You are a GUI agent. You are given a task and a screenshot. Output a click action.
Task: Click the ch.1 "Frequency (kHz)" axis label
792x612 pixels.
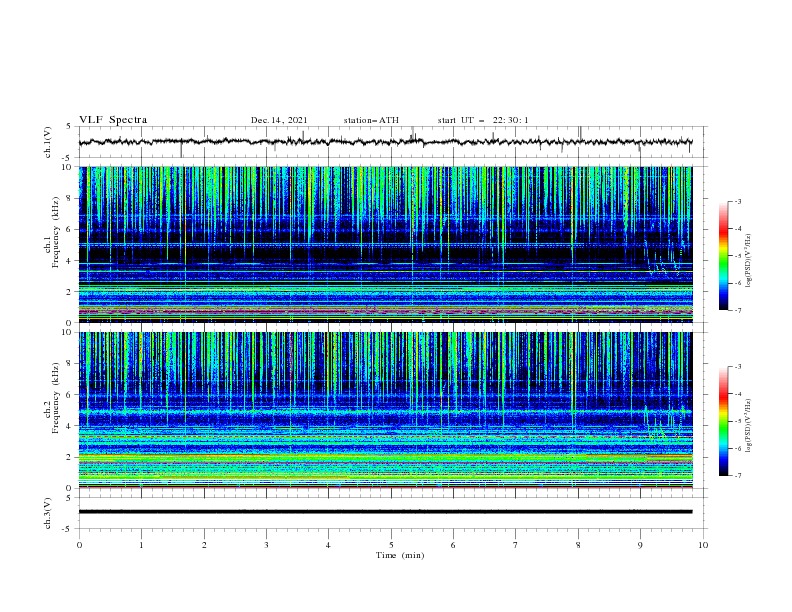[57, 233]
